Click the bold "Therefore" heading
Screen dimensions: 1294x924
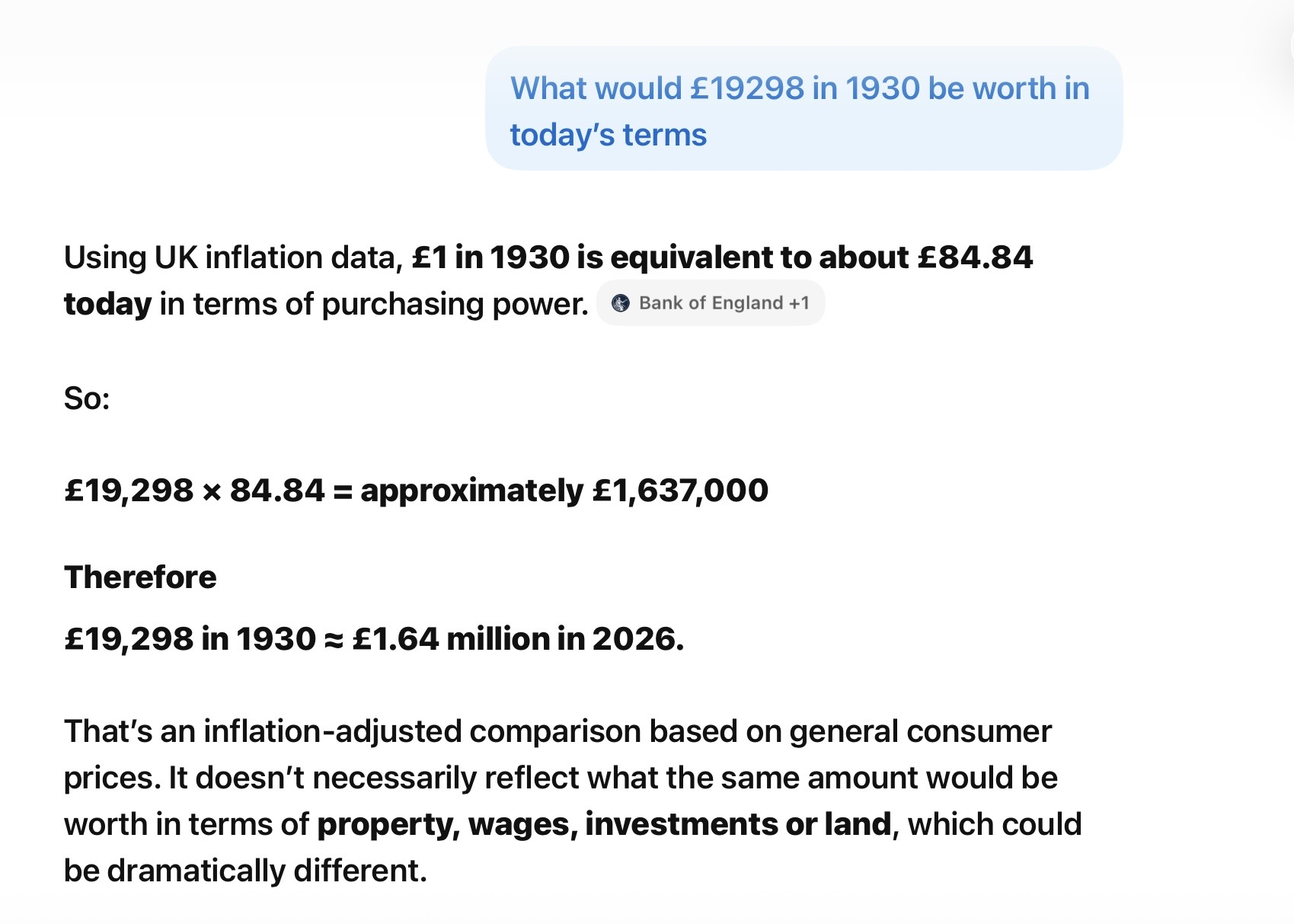coord(140,577)
